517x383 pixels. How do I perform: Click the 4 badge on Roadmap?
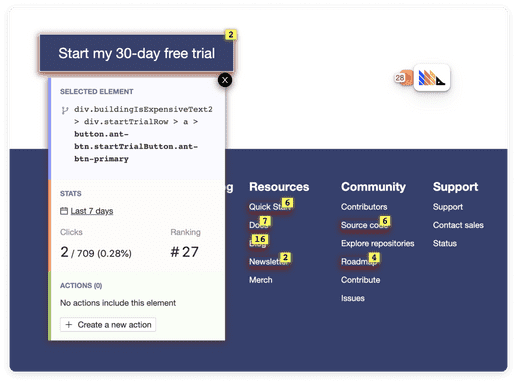[x=374, y=257]
